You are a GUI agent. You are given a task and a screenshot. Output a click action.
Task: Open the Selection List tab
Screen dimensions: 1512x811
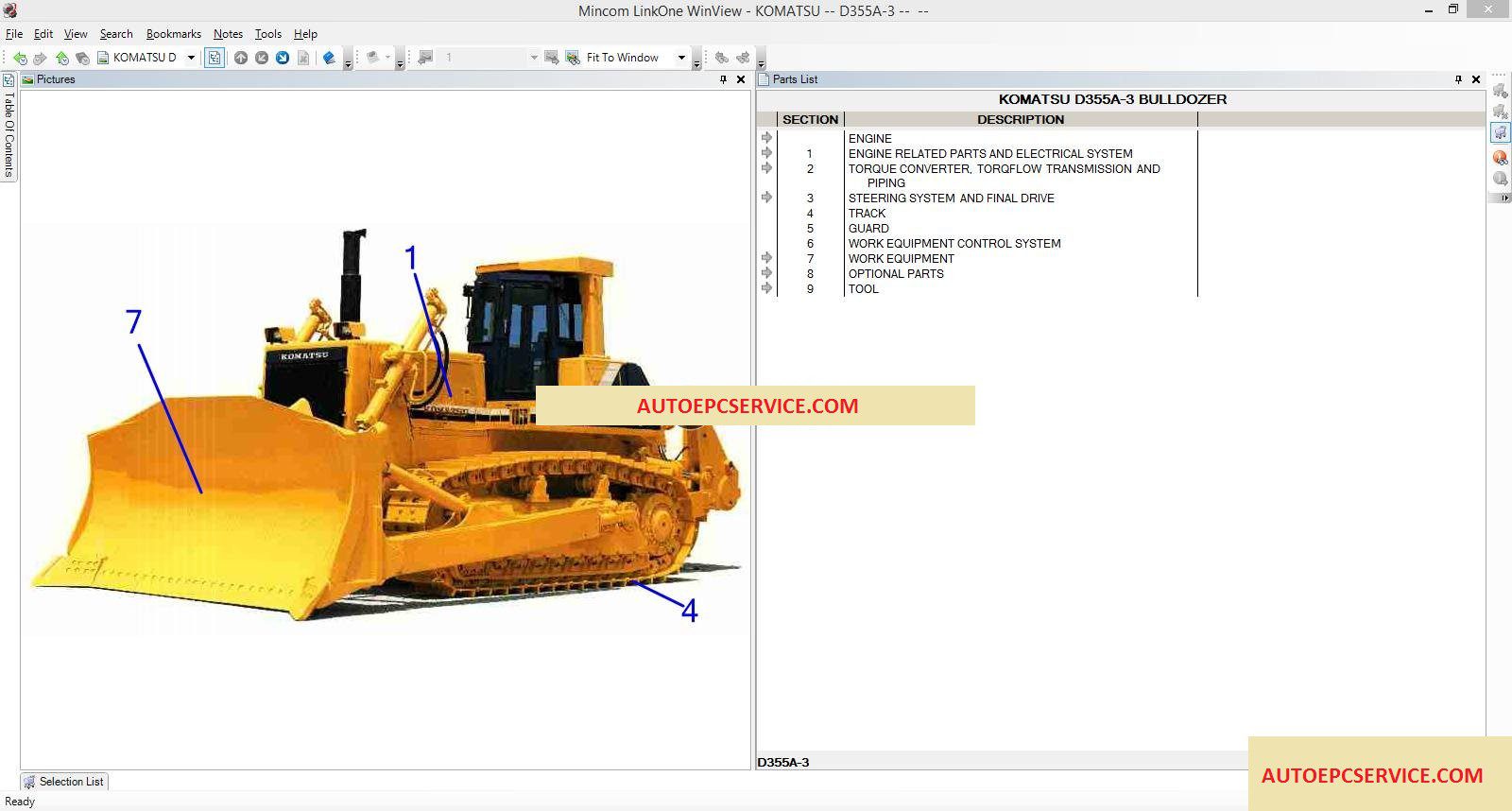63,782
